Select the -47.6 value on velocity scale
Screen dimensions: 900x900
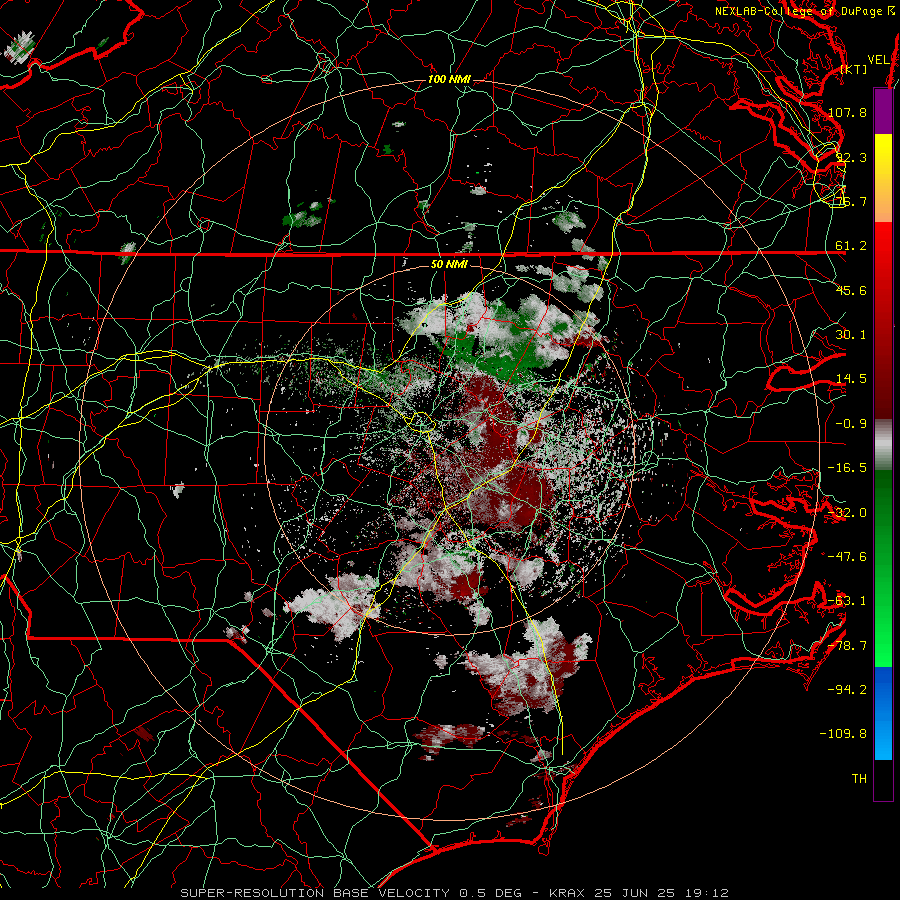coord(847,557)
